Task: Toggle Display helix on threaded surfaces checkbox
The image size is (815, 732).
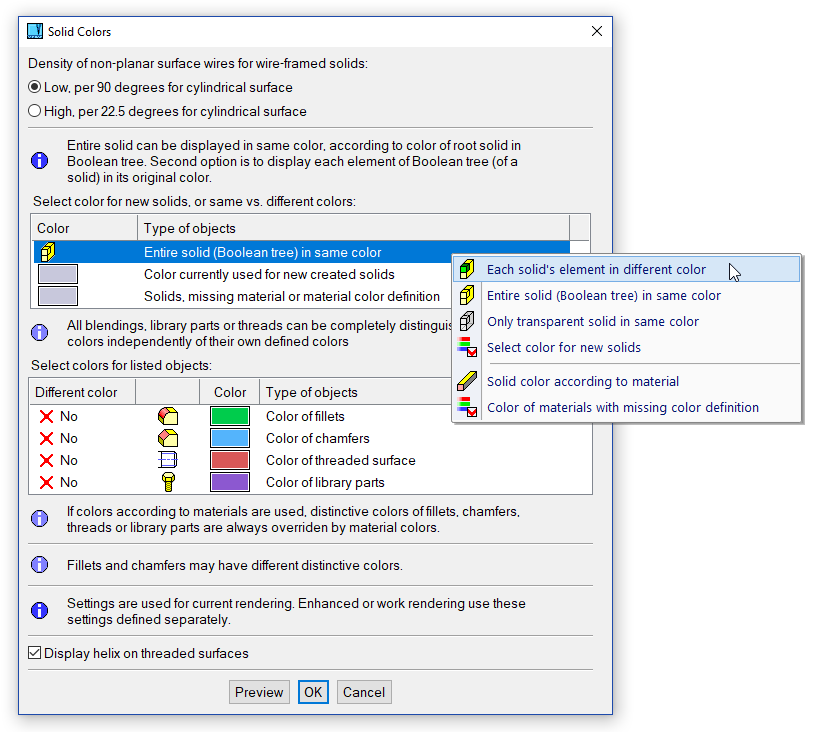Action: (35, 654)
